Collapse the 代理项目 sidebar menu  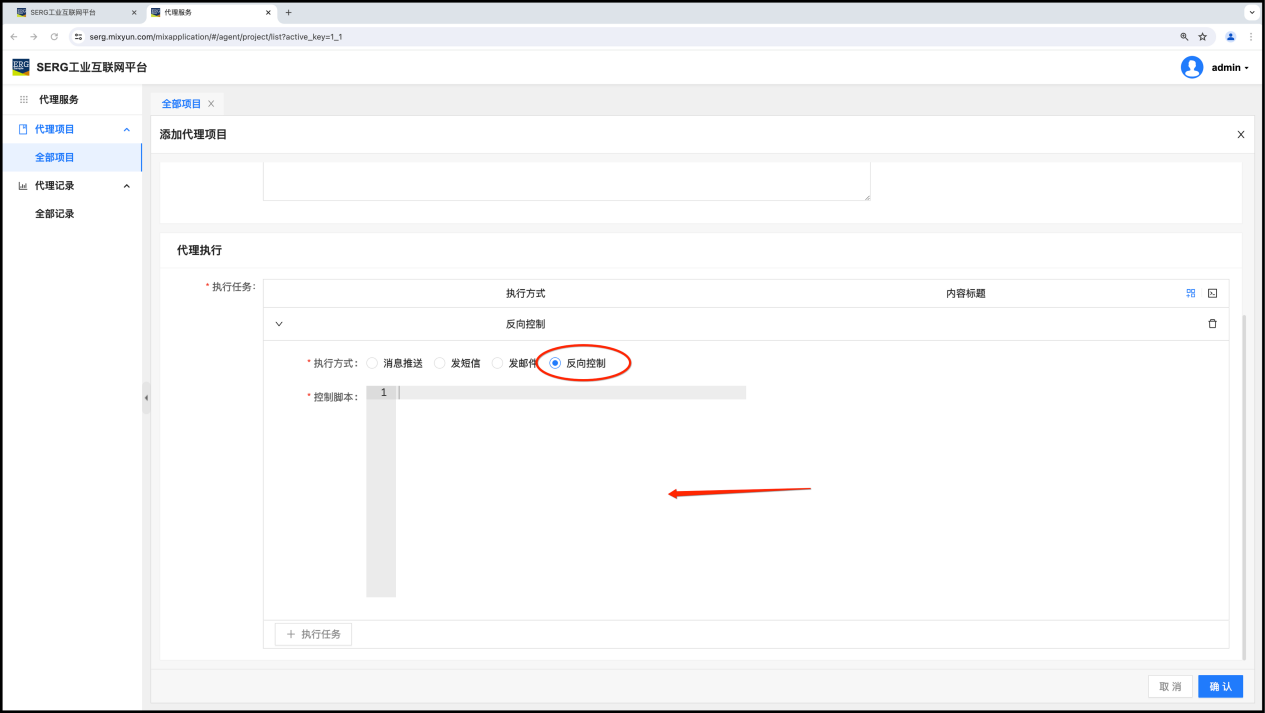[x=126, y=129]
